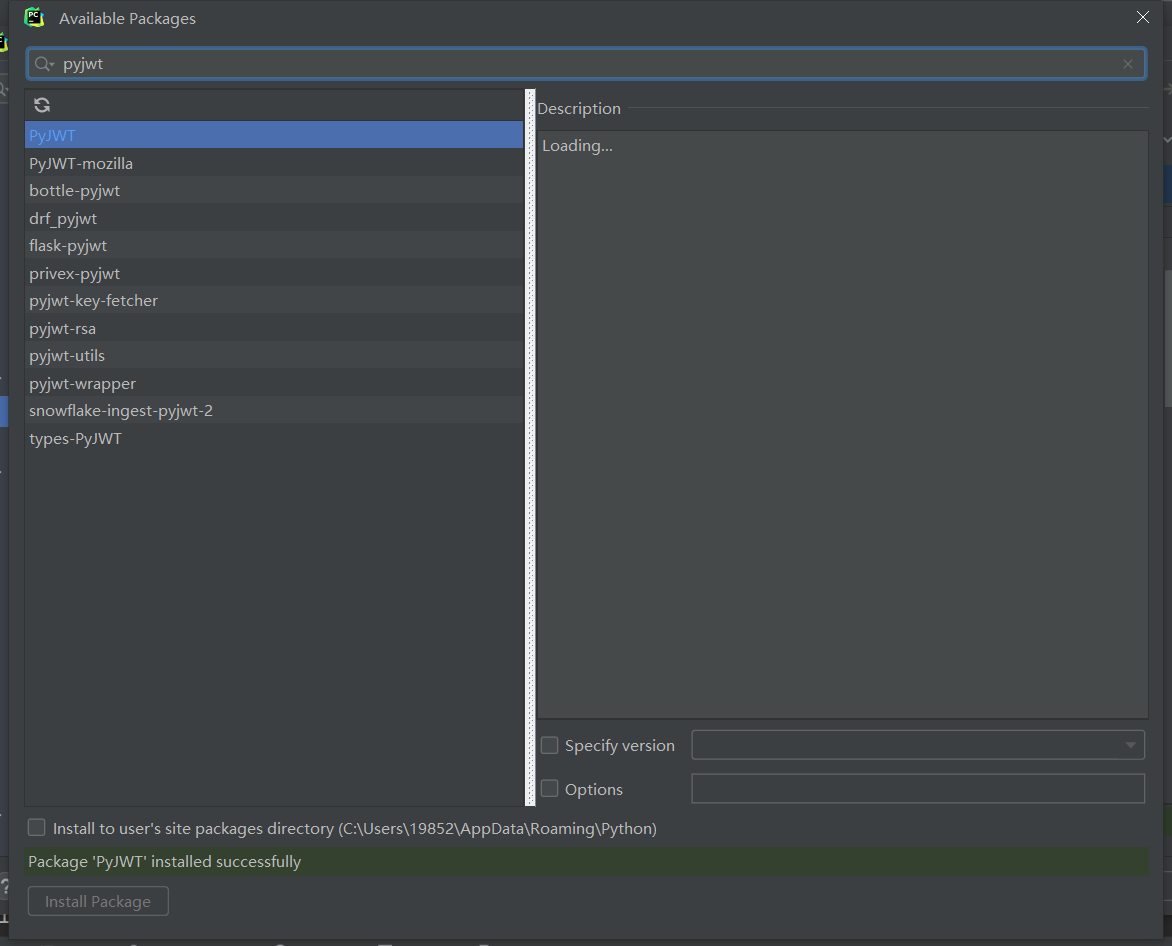Screen dimensions: 1172x946
Task: Click the Install Package button
Action: [98, 901]
